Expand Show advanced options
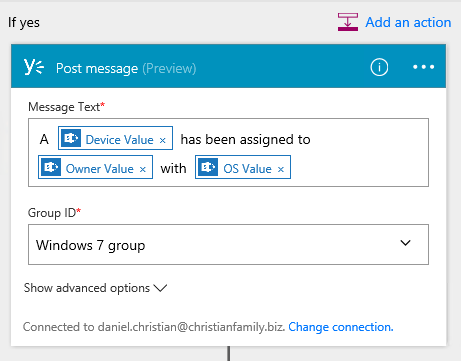The height and width of the screenshot is (361, 461). pos(95,288)
